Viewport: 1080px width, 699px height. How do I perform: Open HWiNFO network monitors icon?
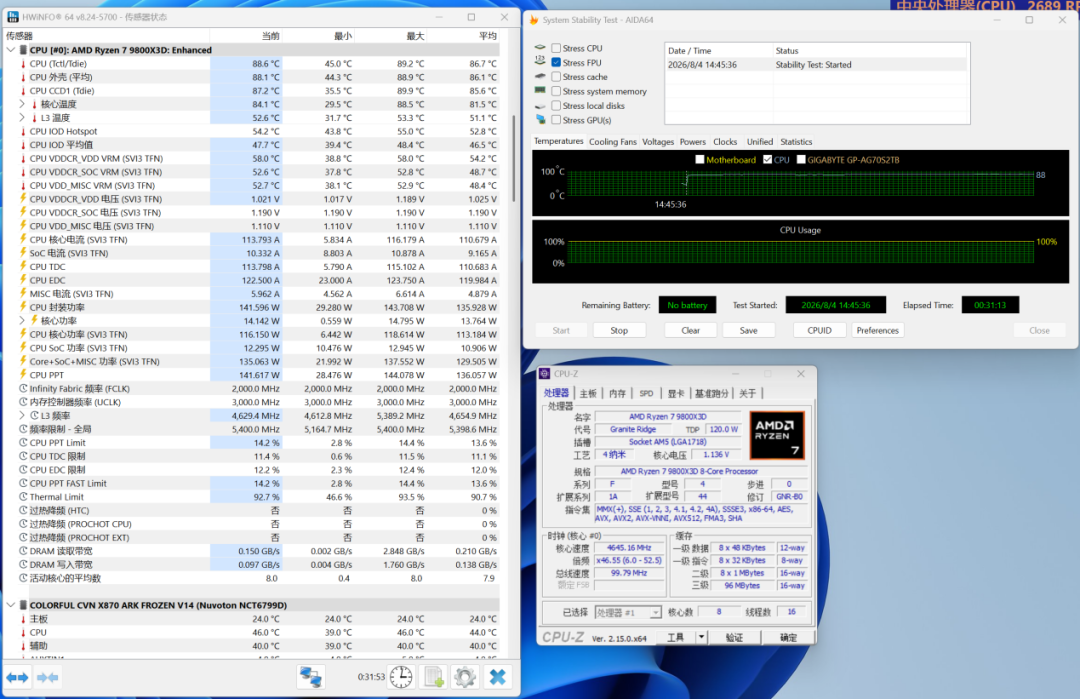(311, 678)
